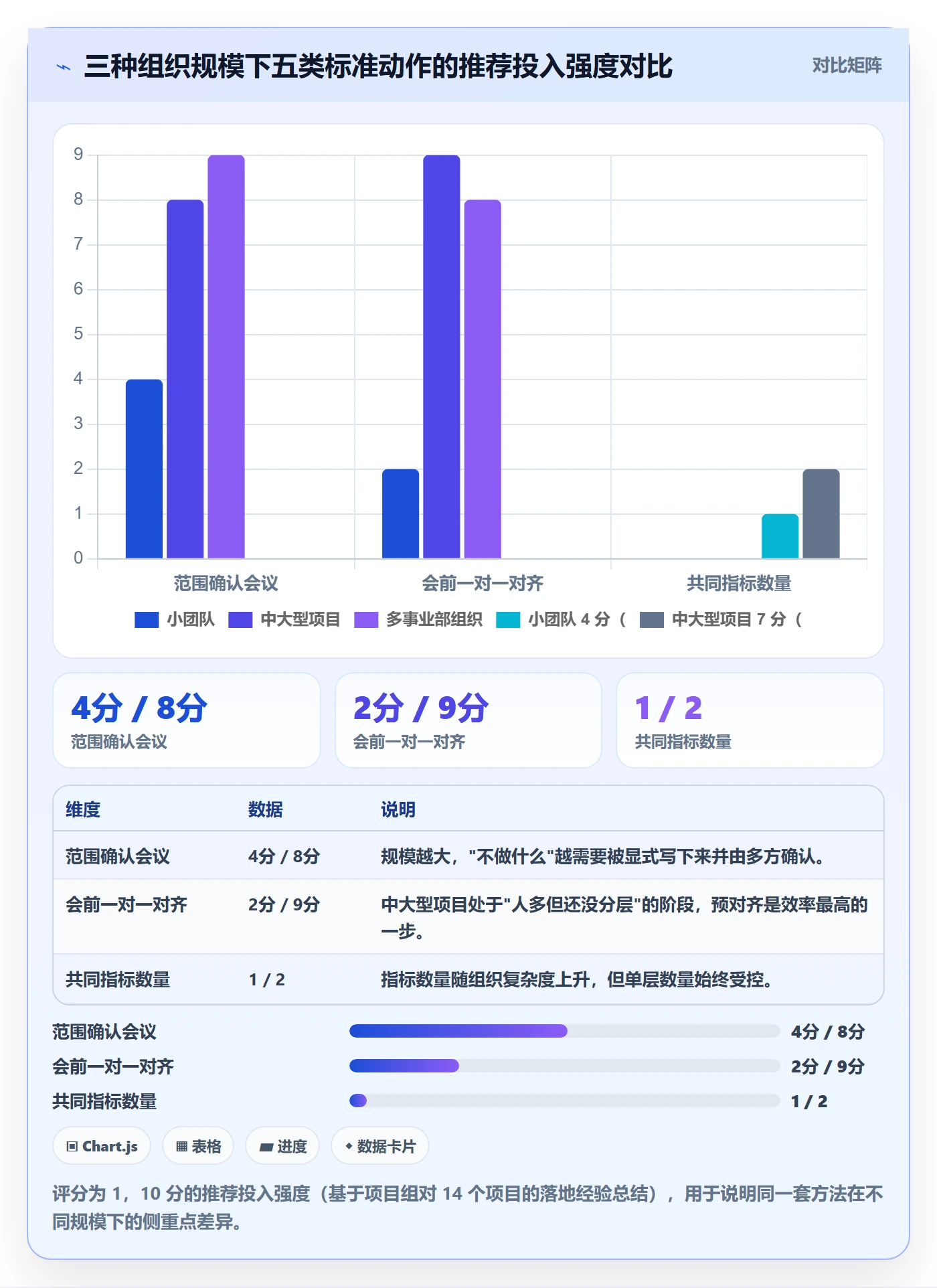The image size is (937, 1288).
Task: Click the 范围确认会议 多事业部 bar at 9
Action: pyautogui.click(x=226, y=357)
